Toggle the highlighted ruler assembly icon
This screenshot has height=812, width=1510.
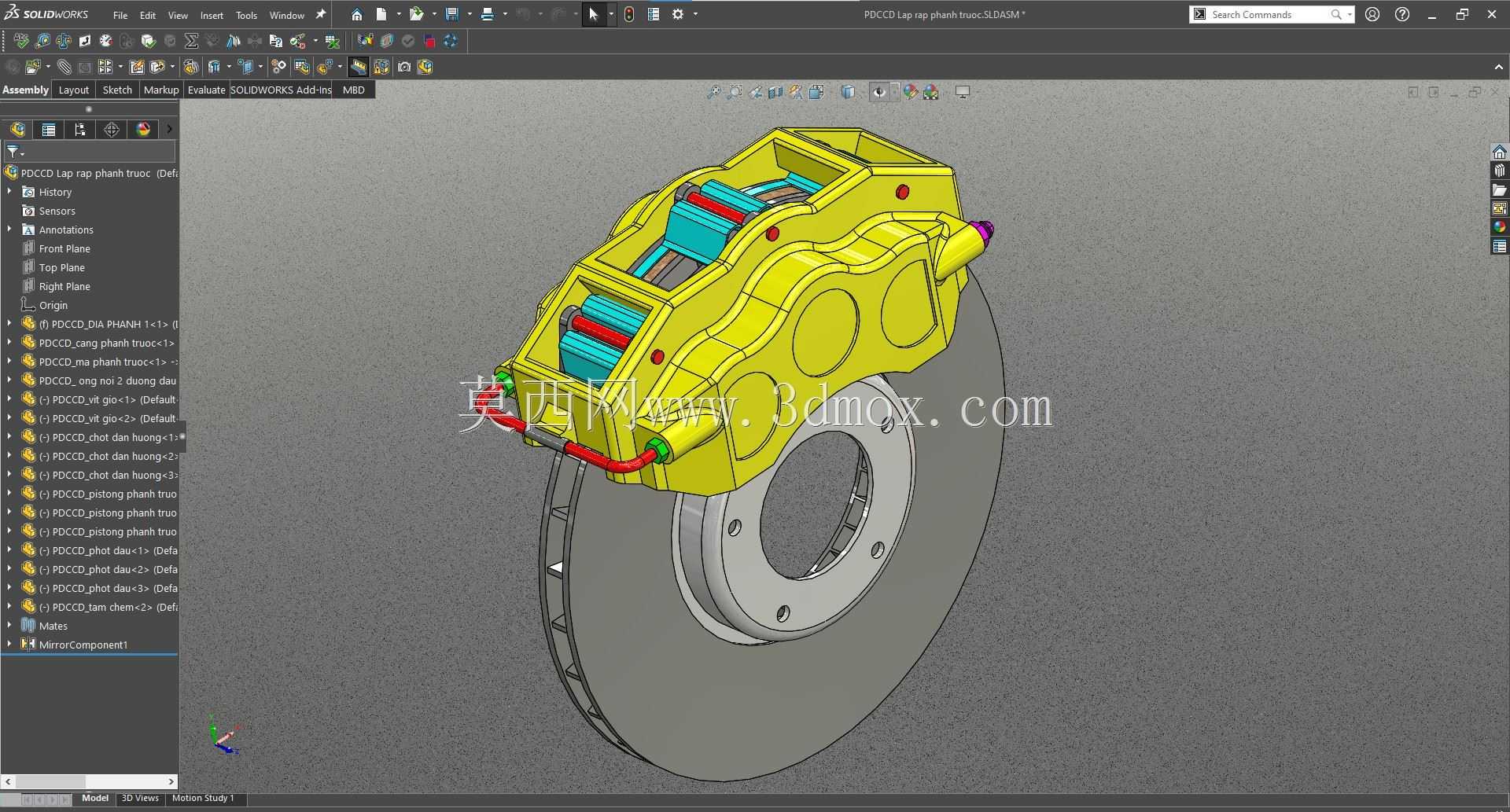tap(359, 67)
